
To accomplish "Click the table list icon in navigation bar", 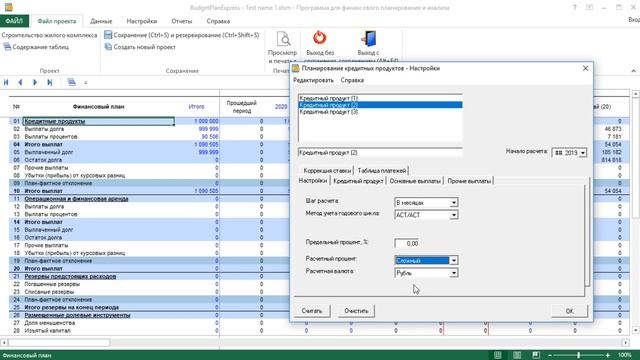I will coord(71,82).
